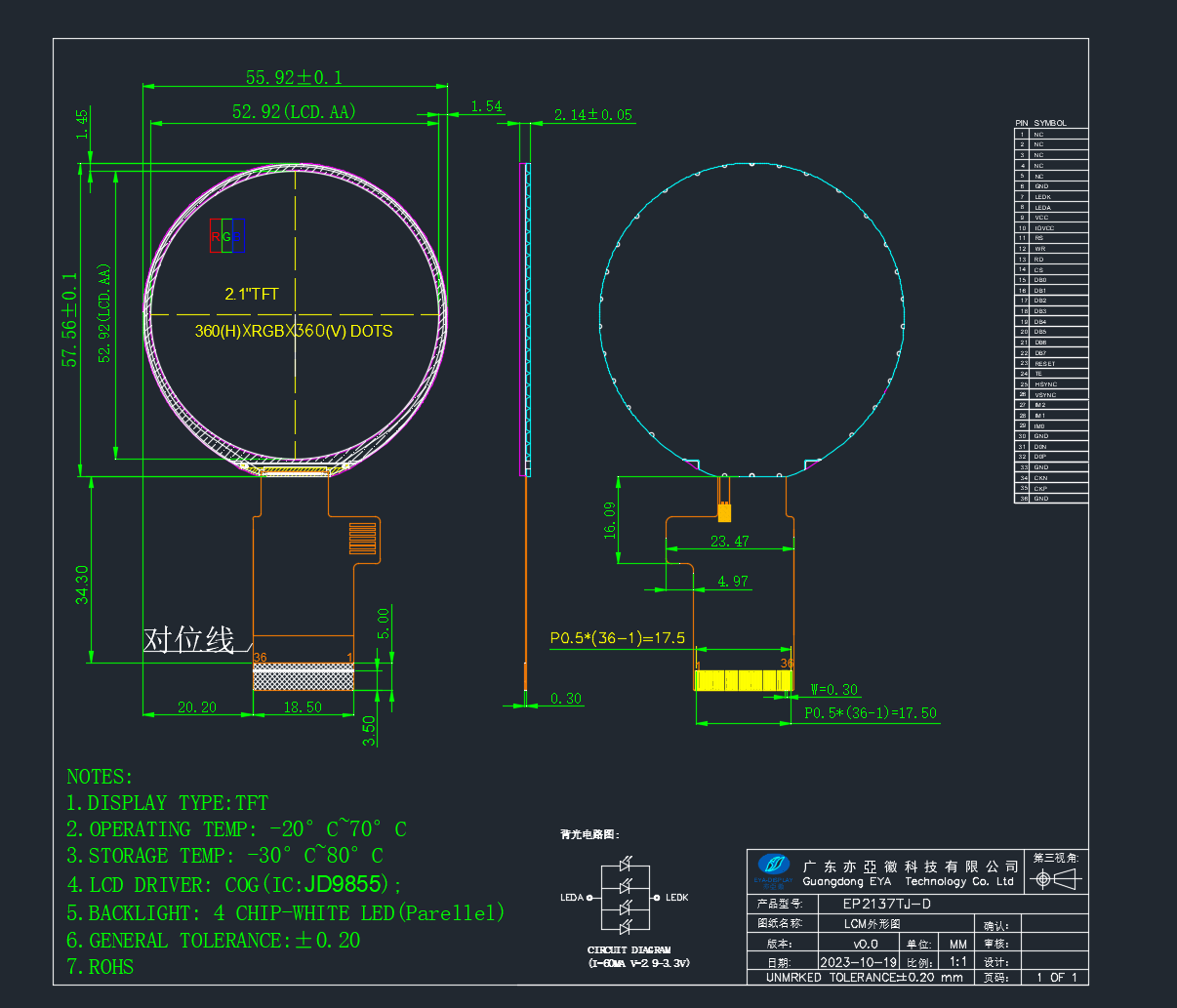Screen dimensions: 1177x1008
Task: Select the 1 OF 1 page number
Action: point(1057,977)
